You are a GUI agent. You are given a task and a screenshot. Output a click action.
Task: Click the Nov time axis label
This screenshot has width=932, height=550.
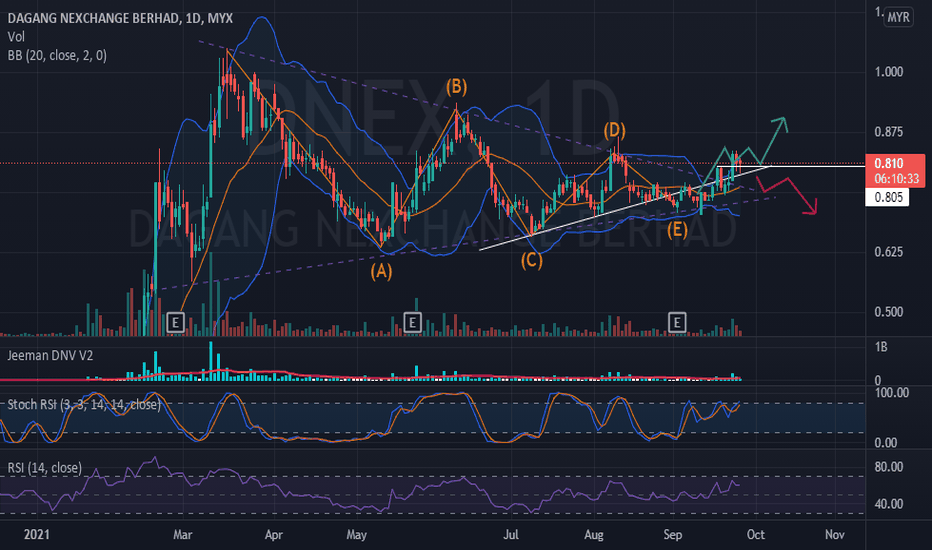point(835,535)
